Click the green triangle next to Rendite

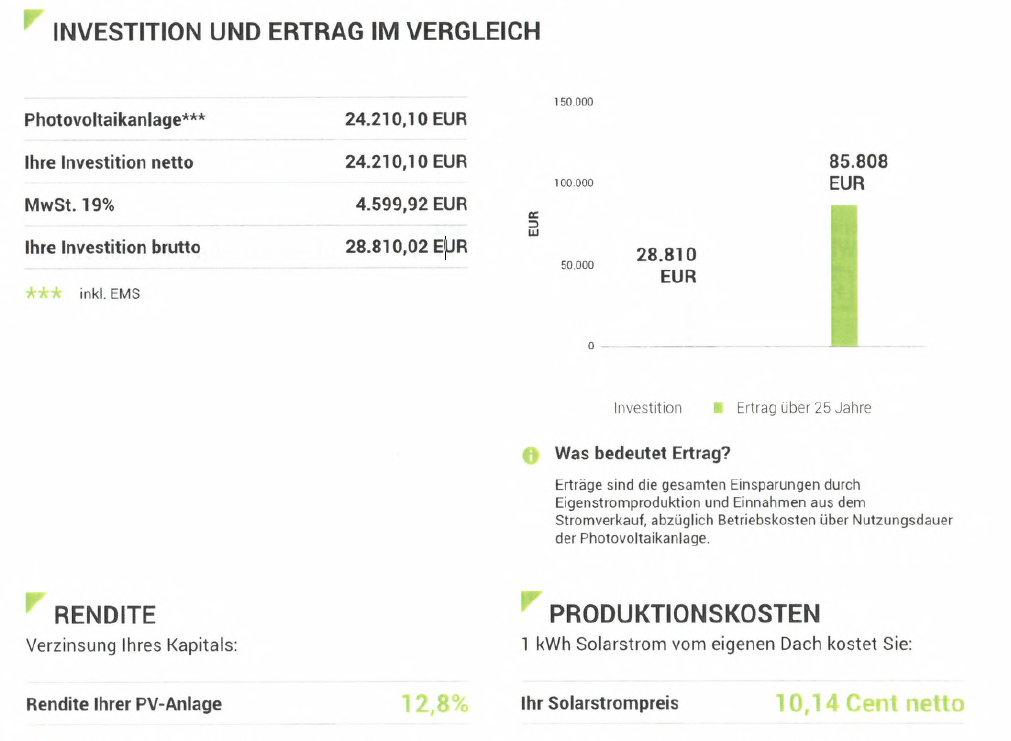pyautogui.click(x=34, y=602)
